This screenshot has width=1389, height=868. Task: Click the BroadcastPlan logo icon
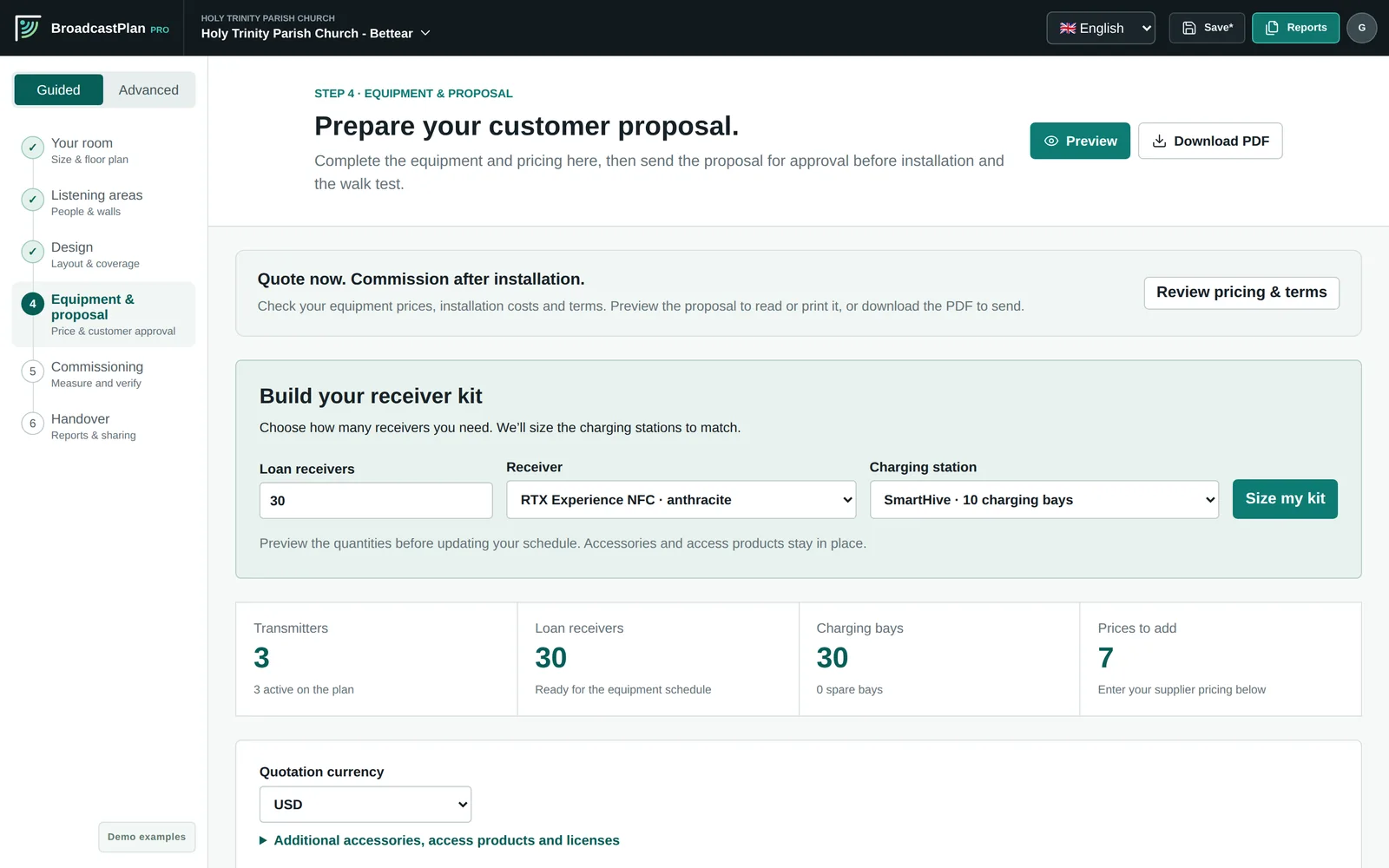point(28,28)
